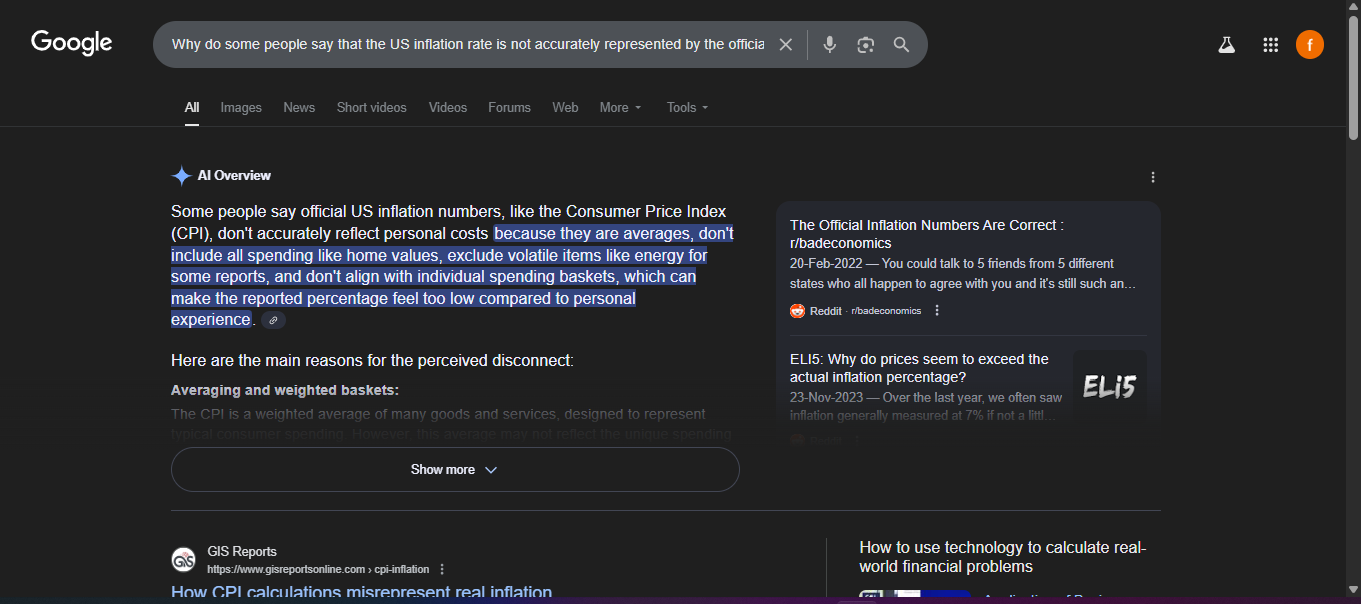Click the source link chip after 'experience'
Screen dimensions: 1361x604
273,320
